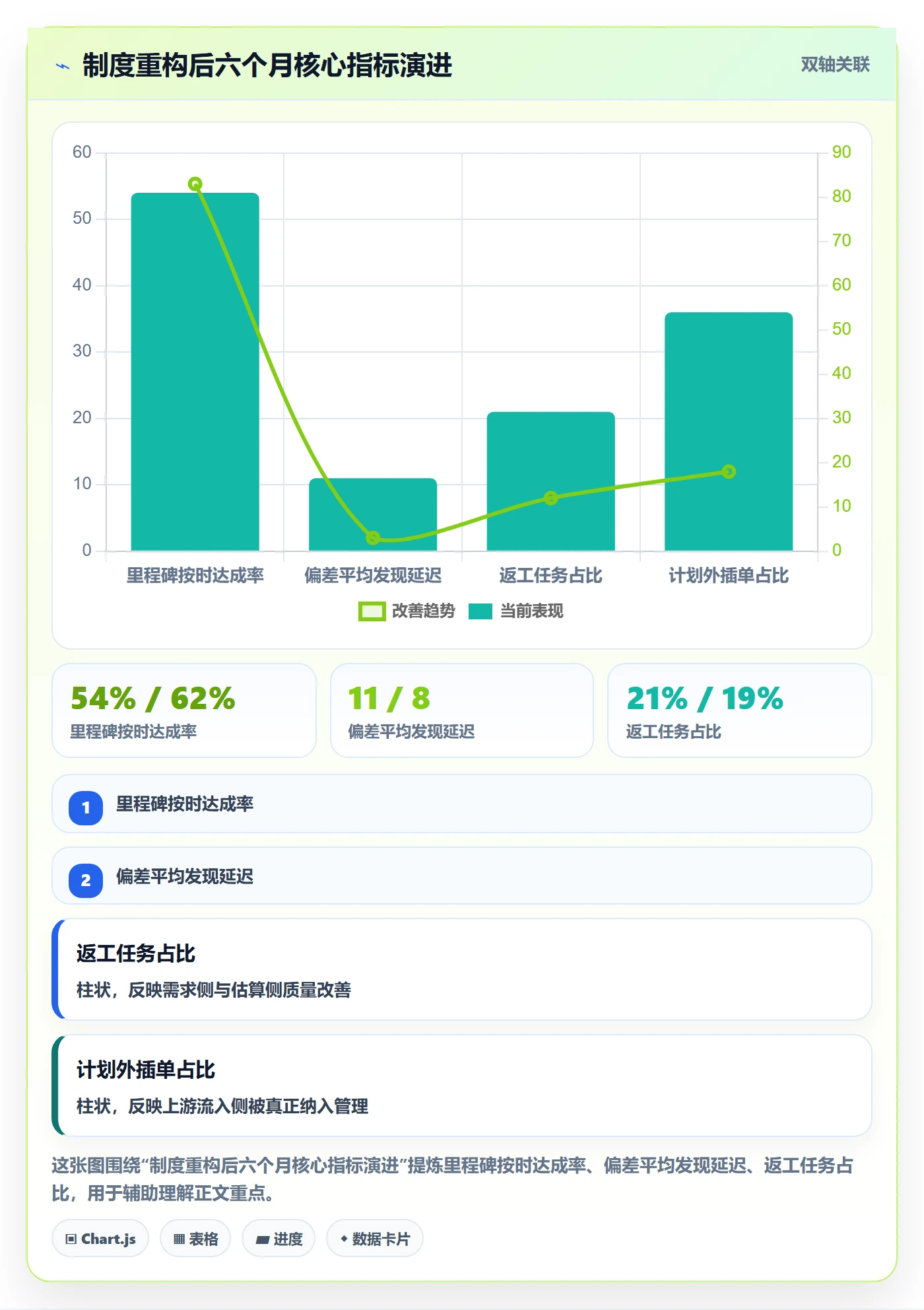924x1310 pixels.
Task: Open the 21% / 19% data card
Action: pos(739,710)
